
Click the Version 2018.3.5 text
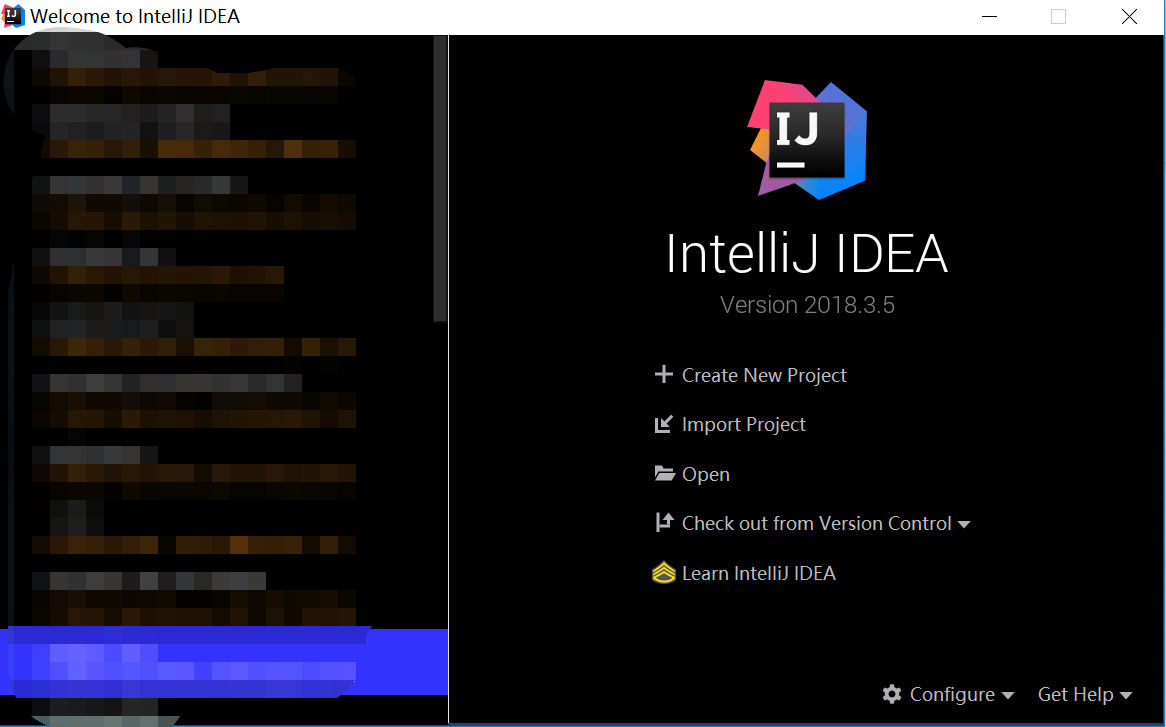(x=807, y=305)
